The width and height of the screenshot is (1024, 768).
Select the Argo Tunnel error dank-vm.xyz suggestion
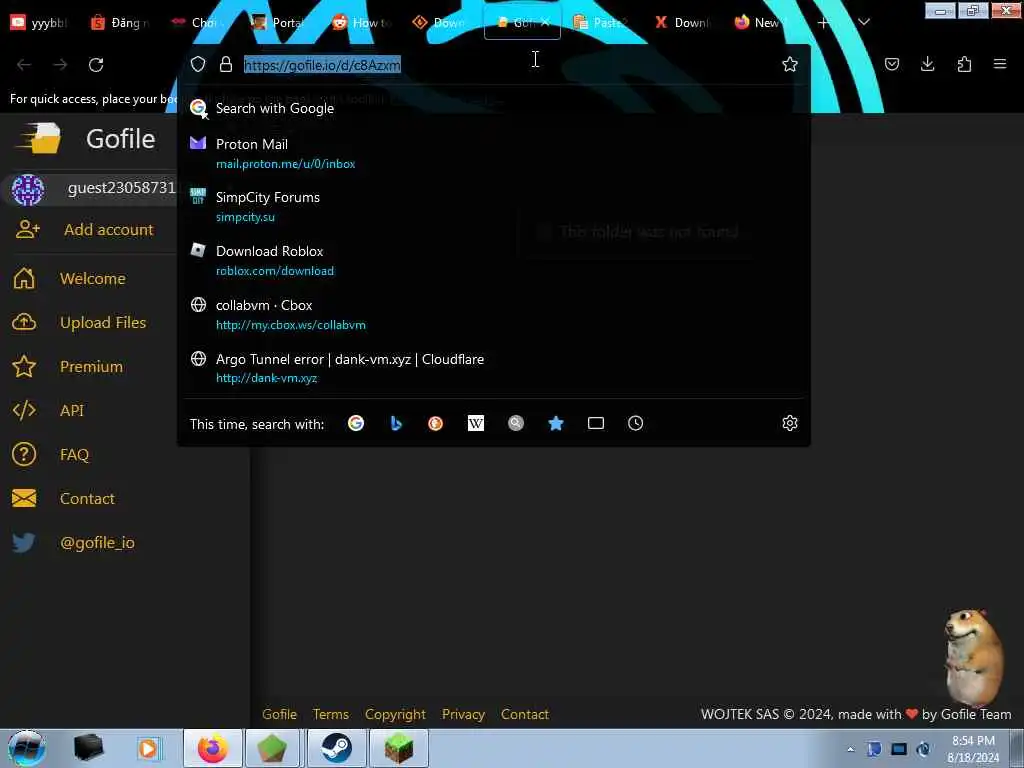494,368
